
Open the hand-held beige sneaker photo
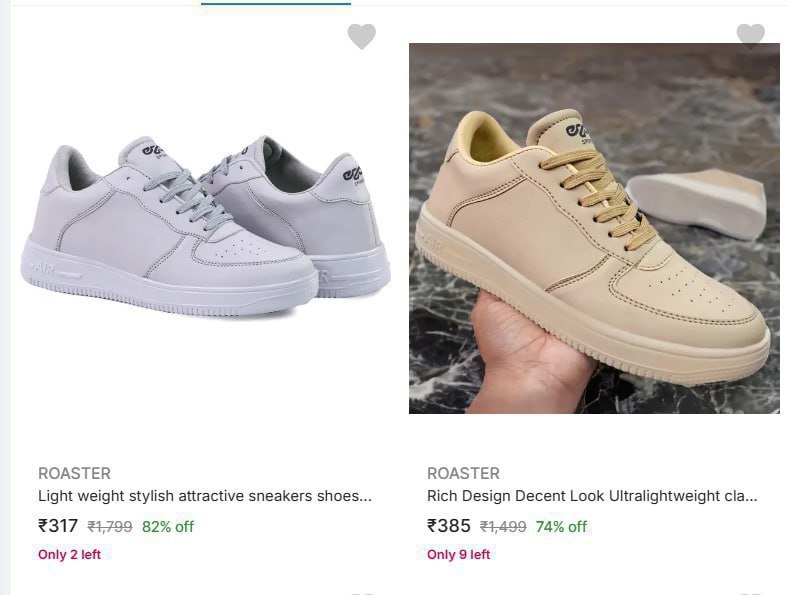(593, 228)
